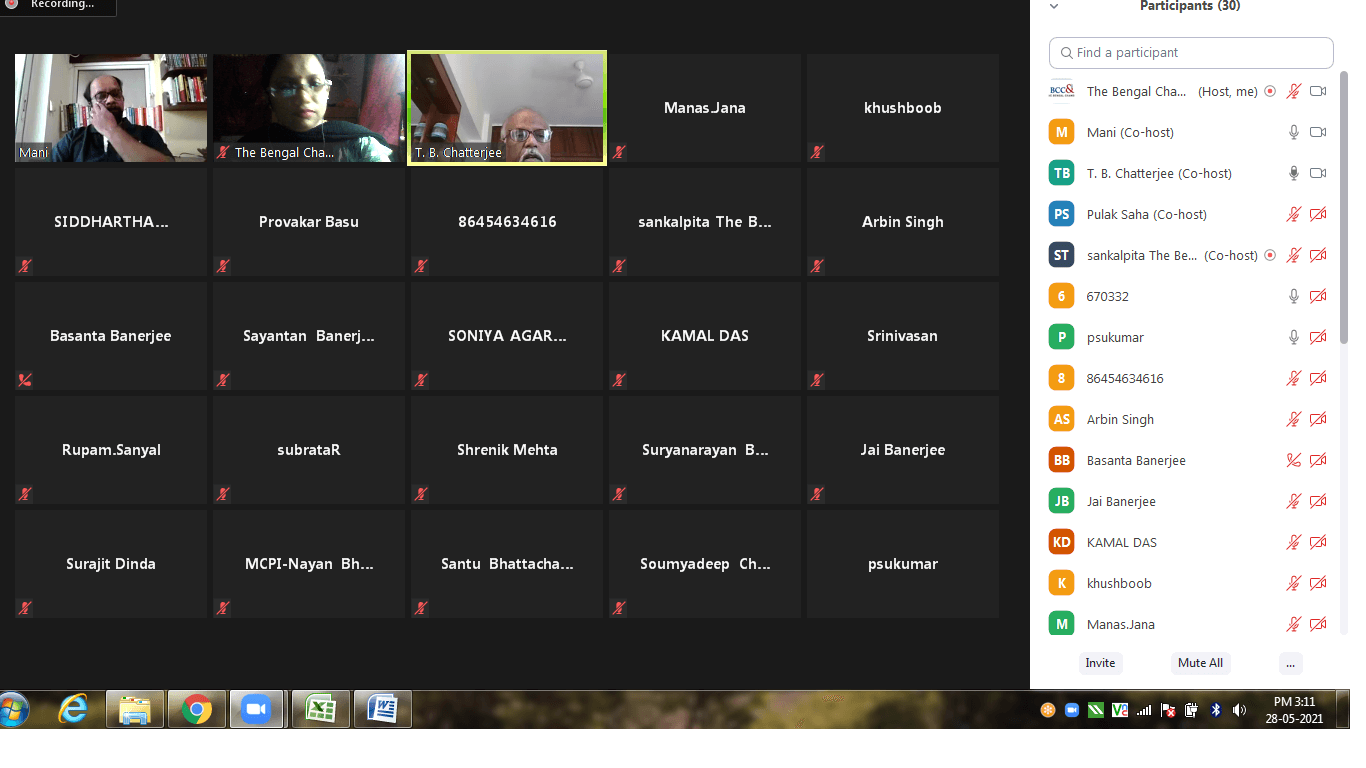Click the Mute All button
The width and height of the screenshot is (1366, 768).
point(1200,663)
